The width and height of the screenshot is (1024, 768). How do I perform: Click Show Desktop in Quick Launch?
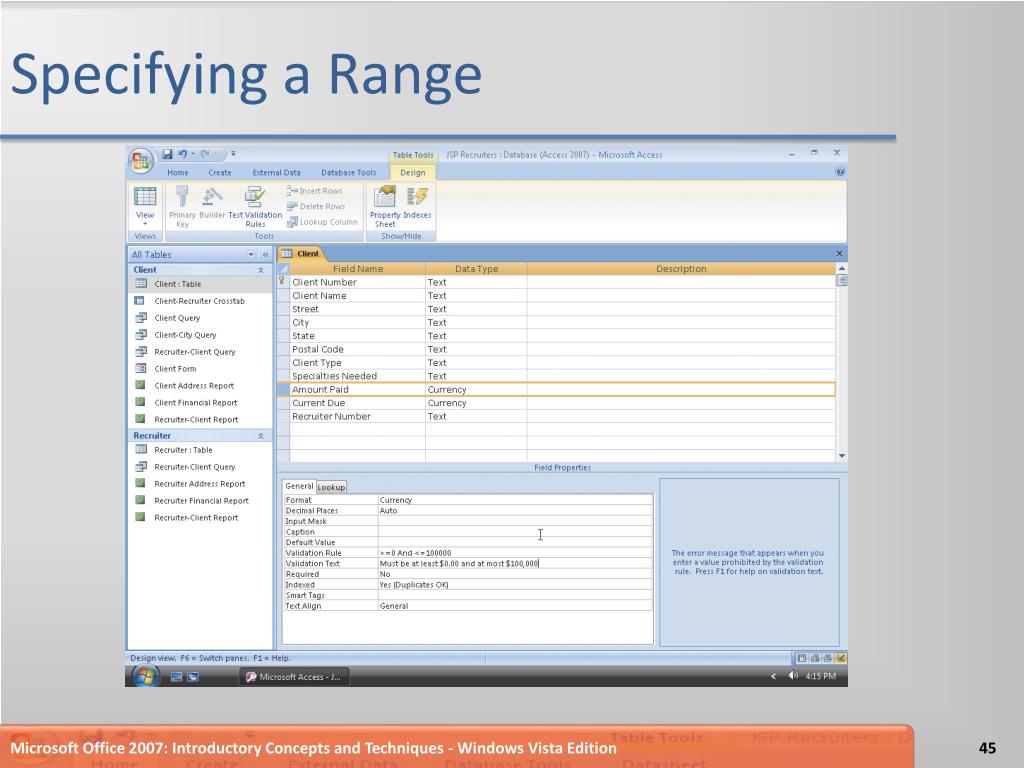[x=176, y=677]
